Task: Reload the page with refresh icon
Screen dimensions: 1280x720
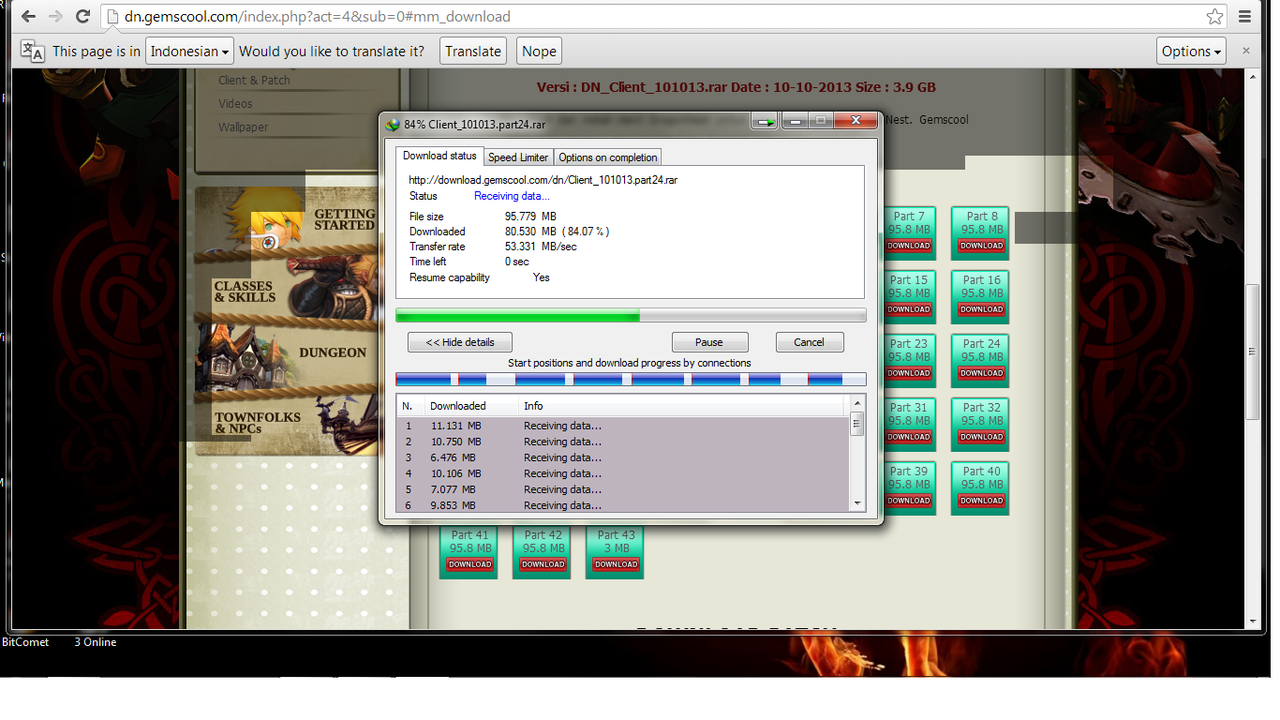Action: [x=83, y=16]
